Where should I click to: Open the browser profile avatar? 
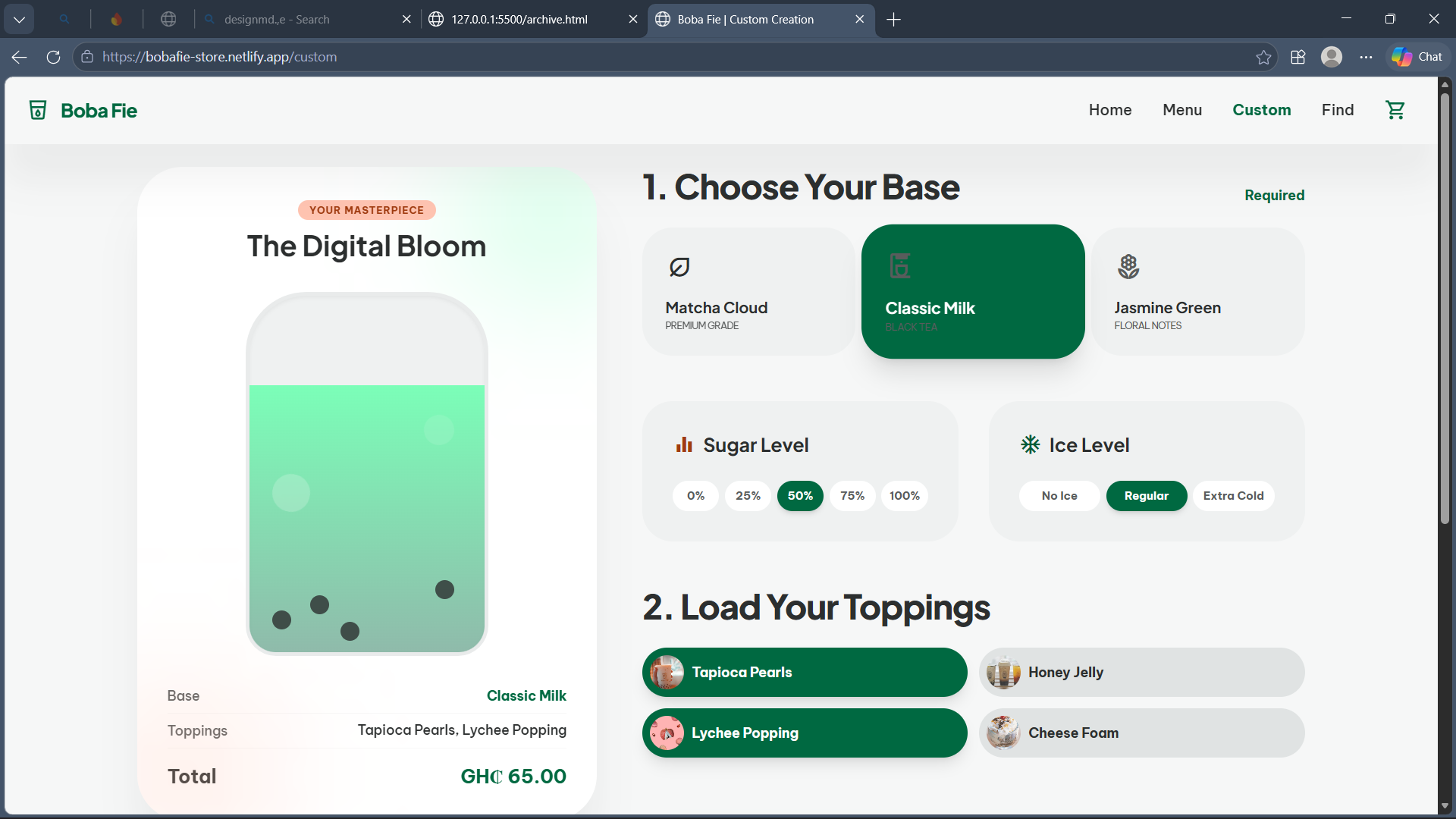(x=1332, y=57)
